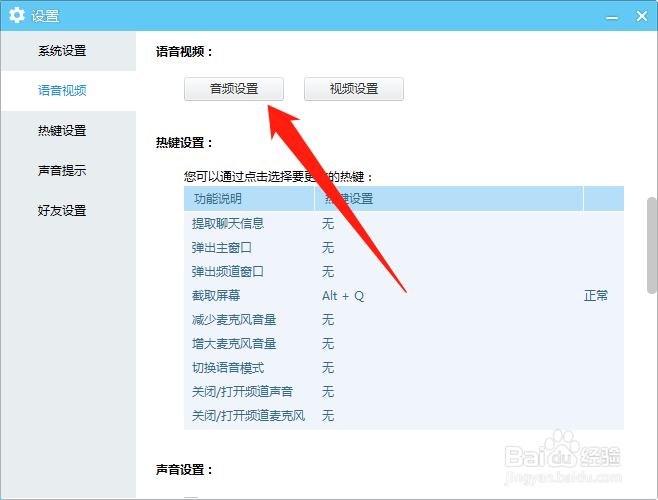Click 无 value for 提取聊天信息
This screenshot has height=500, width=658.
pyautogui.click(x=328, y=223)
